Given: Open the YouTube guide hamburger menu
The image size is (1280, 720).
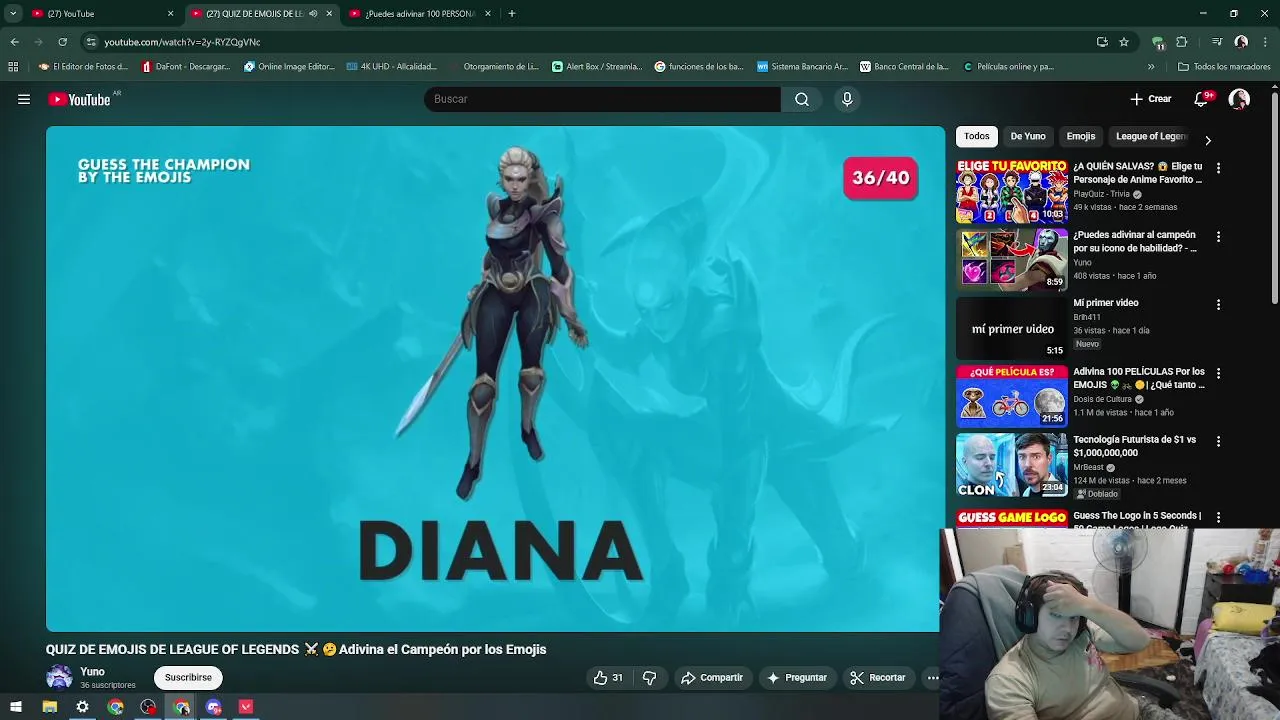Looking at the screenshot, I should click(24, 99).
